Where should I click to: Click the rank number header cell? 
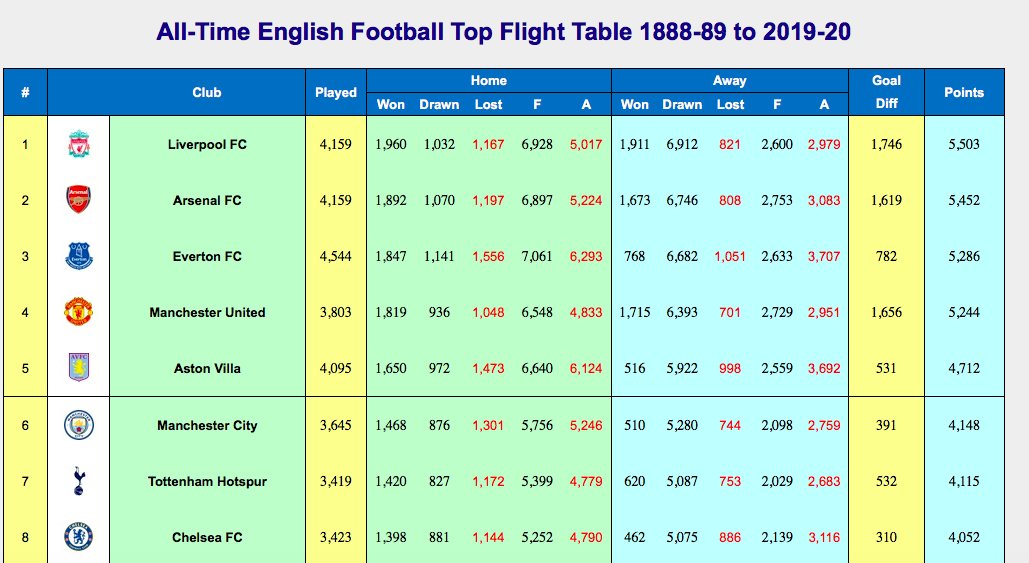click(x=25, y=92)
